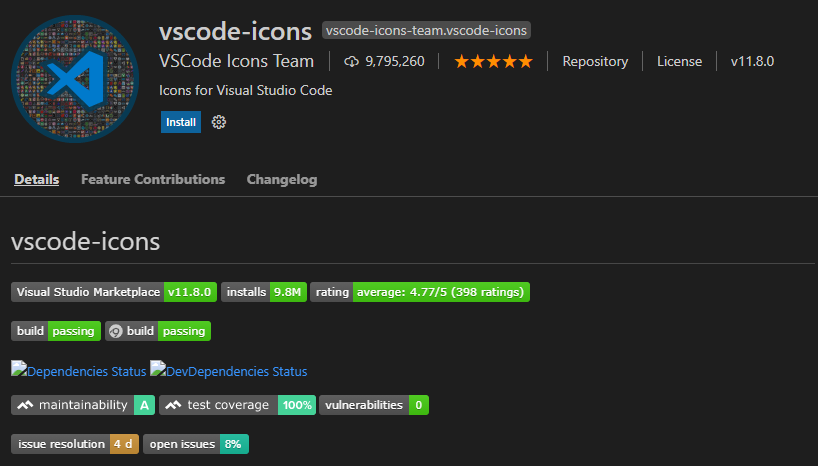The width and height of the screenshot is (818, 466).
Task: Open the Dependencies Status link
Action: [x=79, y=371]
